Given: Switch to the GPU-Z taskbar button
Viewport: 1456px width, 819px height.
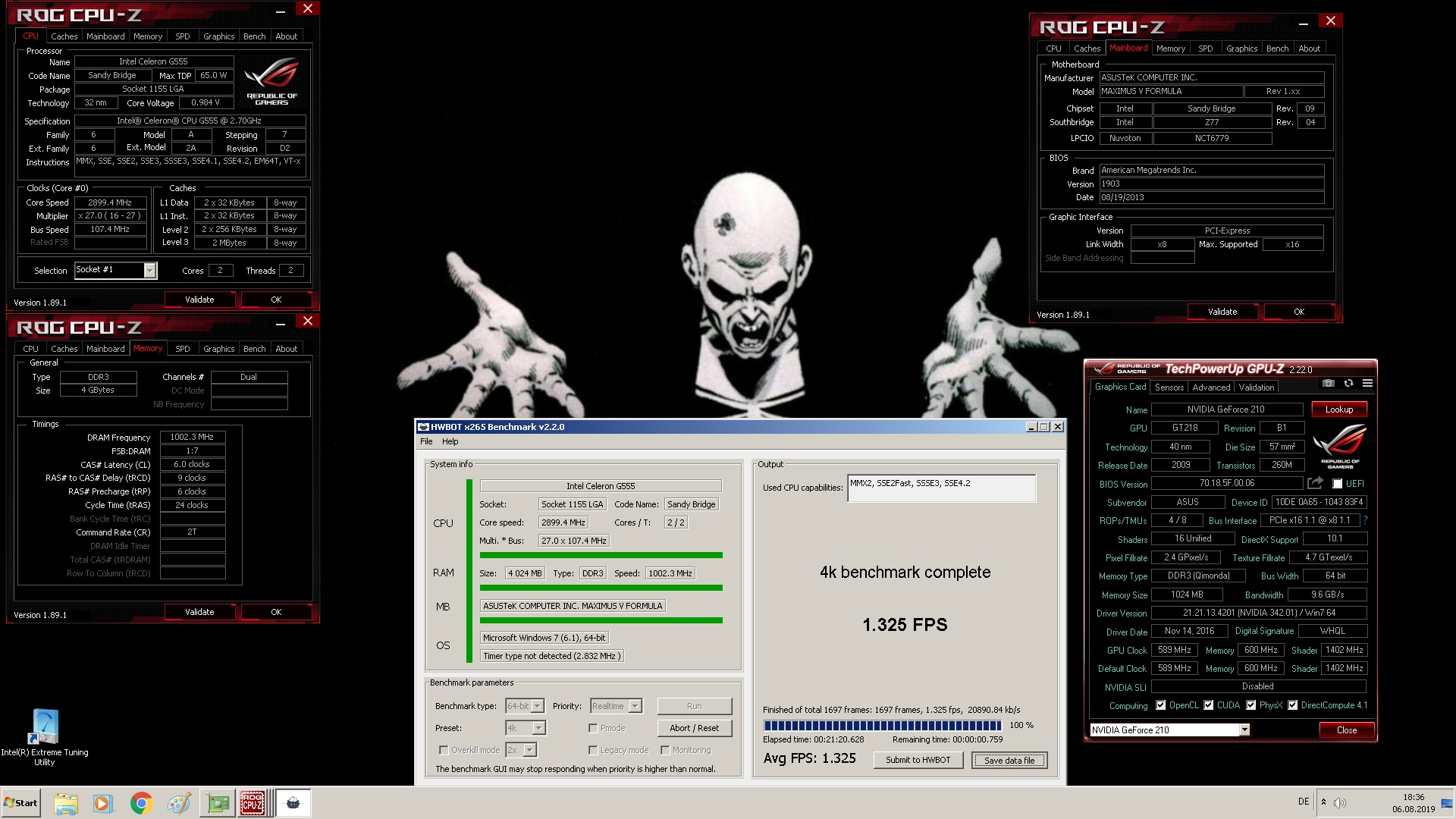Looking at the screenshot, I should click(x=218, y=803).
